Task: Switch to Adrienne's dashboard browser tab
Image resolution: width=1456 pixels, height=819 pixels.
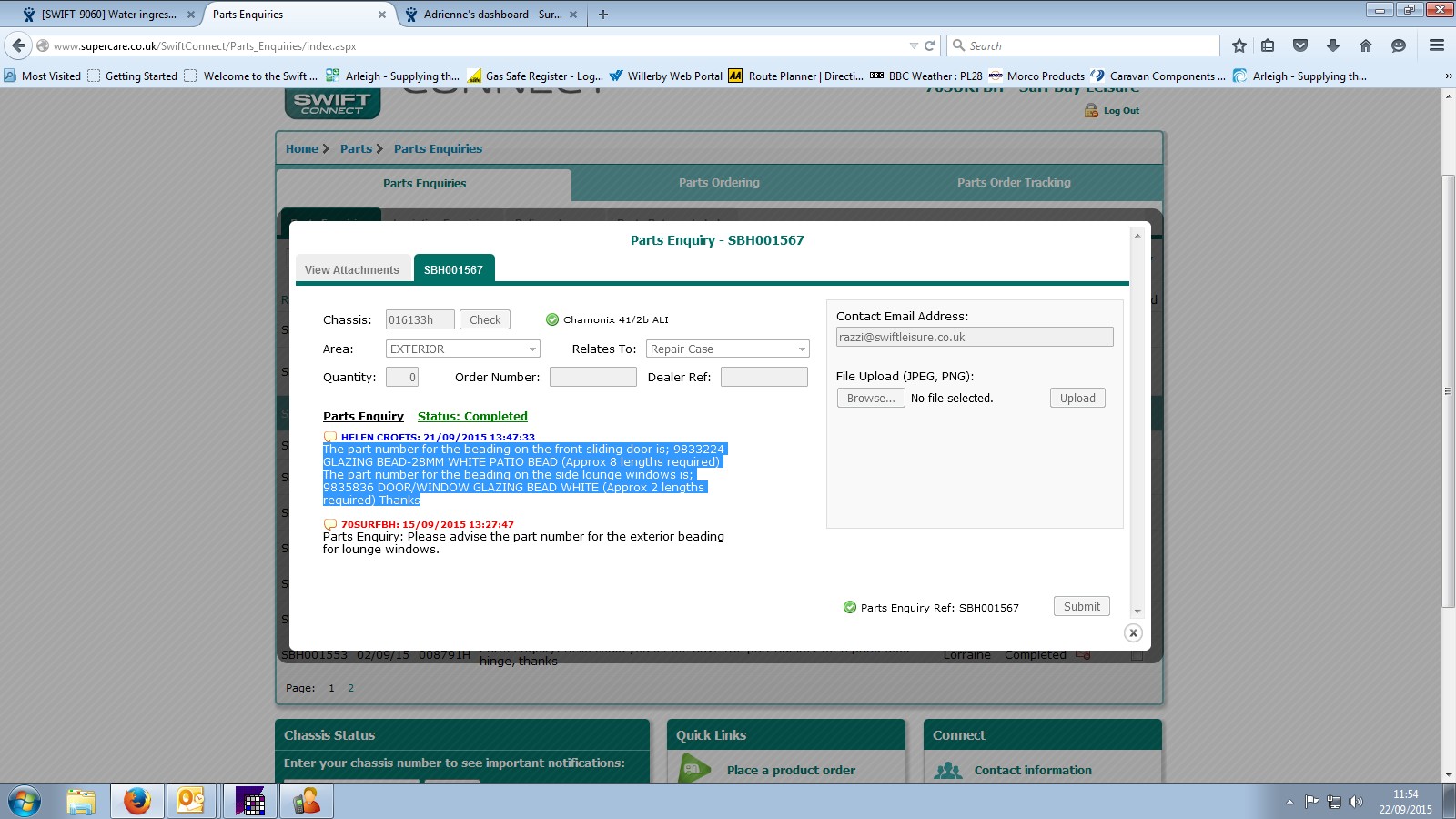Action: point(493,15)
